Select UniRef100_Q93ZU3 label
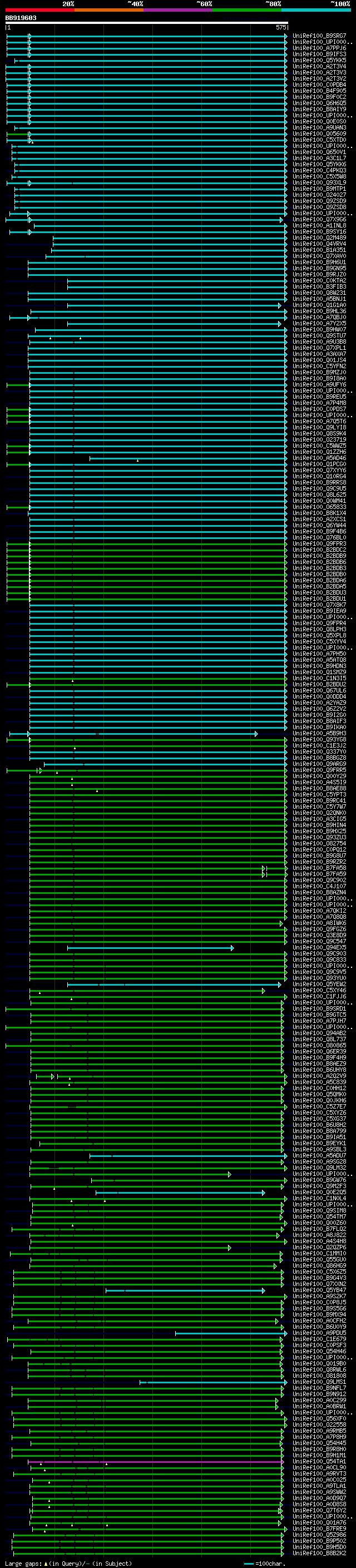356x1568 pixels. tap(319, 837)
